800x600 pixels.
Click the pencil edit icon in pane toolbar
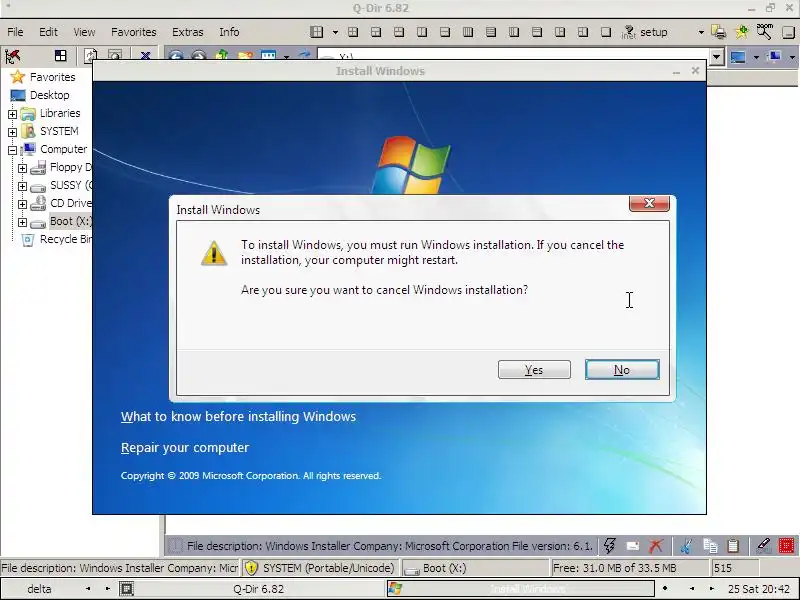point(763,546)
